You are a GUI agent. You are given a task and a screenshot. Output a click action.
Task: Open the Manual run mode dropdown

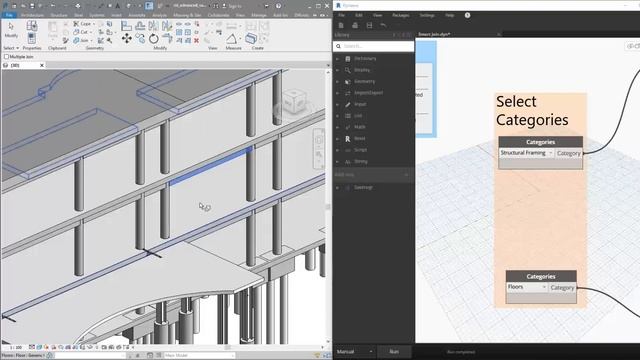click(x=354, y=351)
